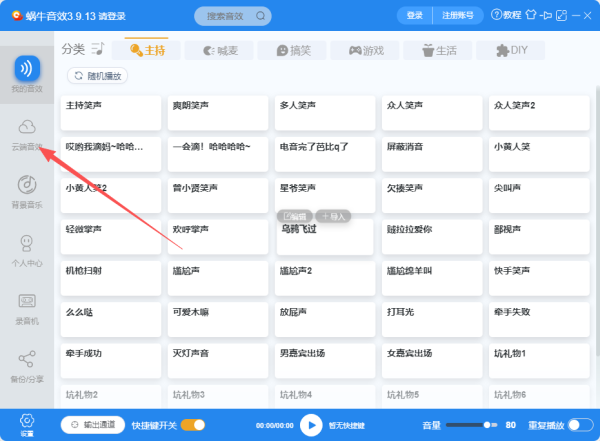Screen dimensions: 600x441
Task: Click the search magnifier icon
Action: (x=261, y=16)
